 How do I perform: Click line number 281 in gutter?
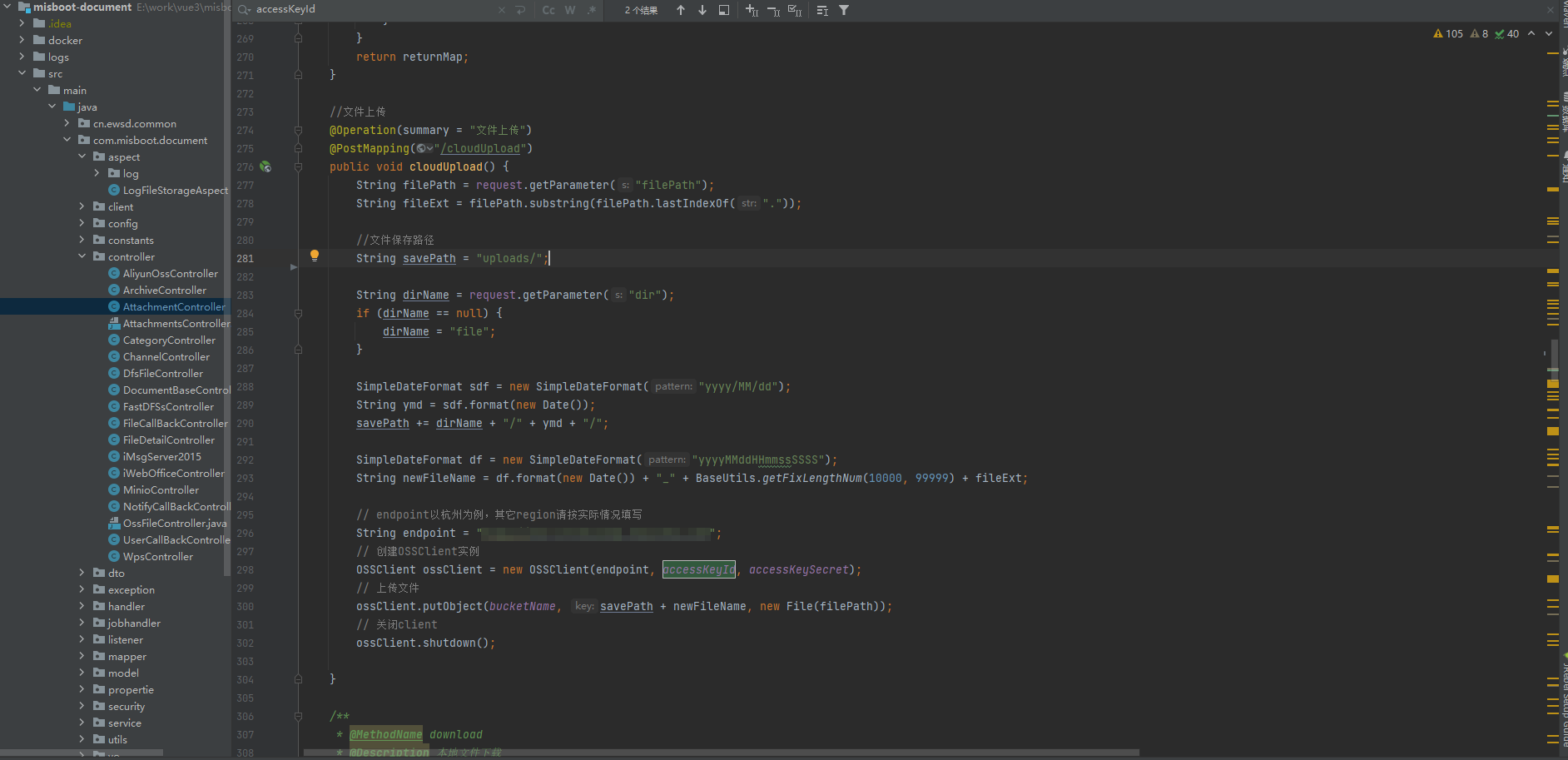point(245,259)
